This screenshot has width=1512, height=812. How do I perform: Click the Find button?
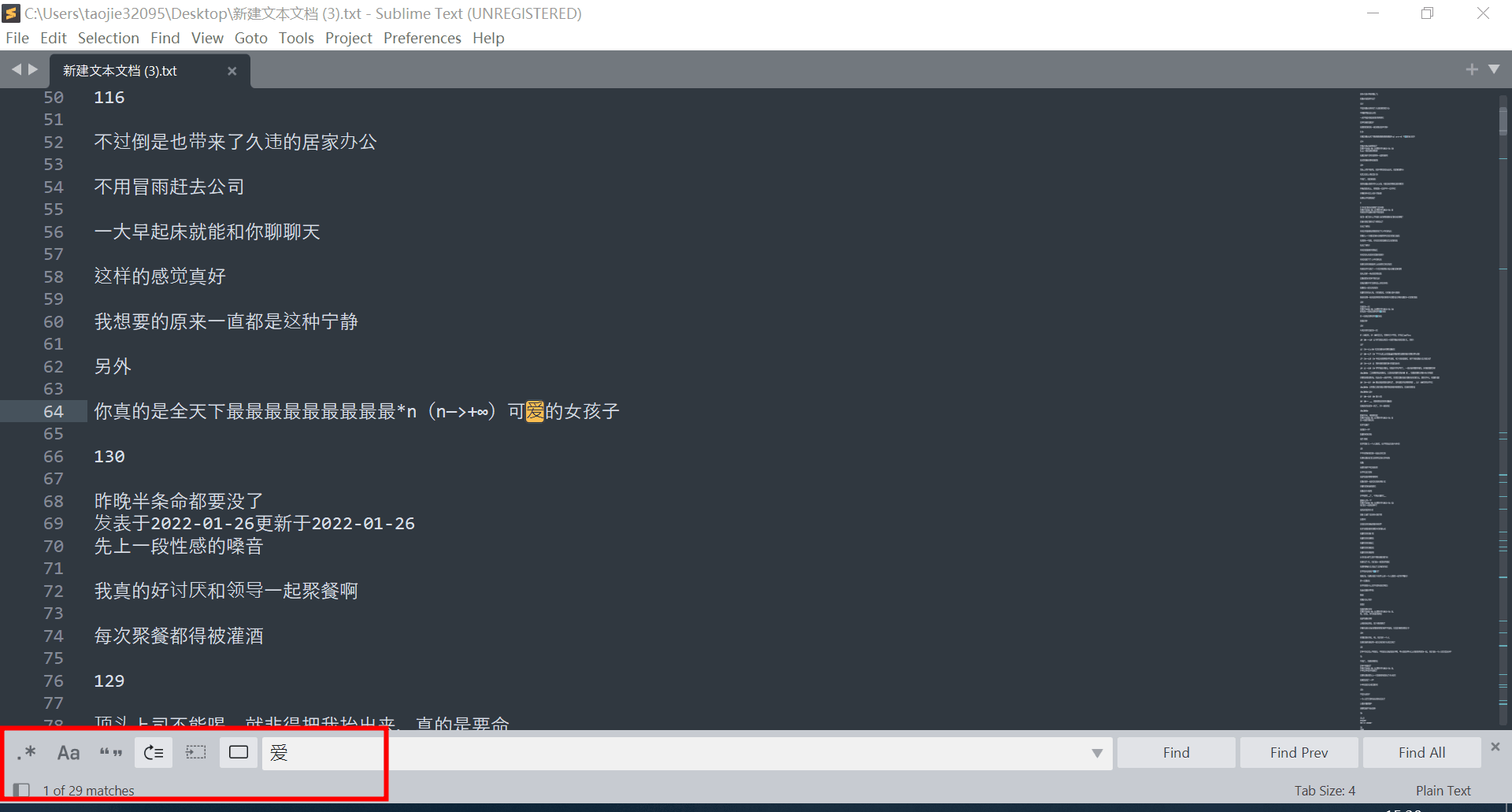tap(1177, 753)
